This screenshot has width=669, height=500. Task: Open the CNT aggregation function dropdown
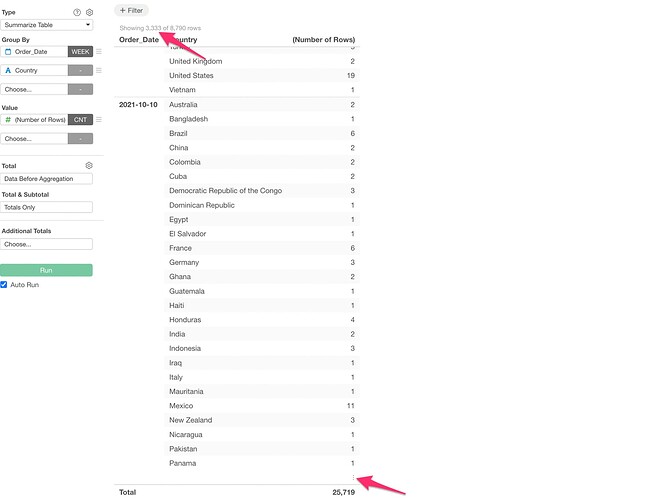[80, 120]
